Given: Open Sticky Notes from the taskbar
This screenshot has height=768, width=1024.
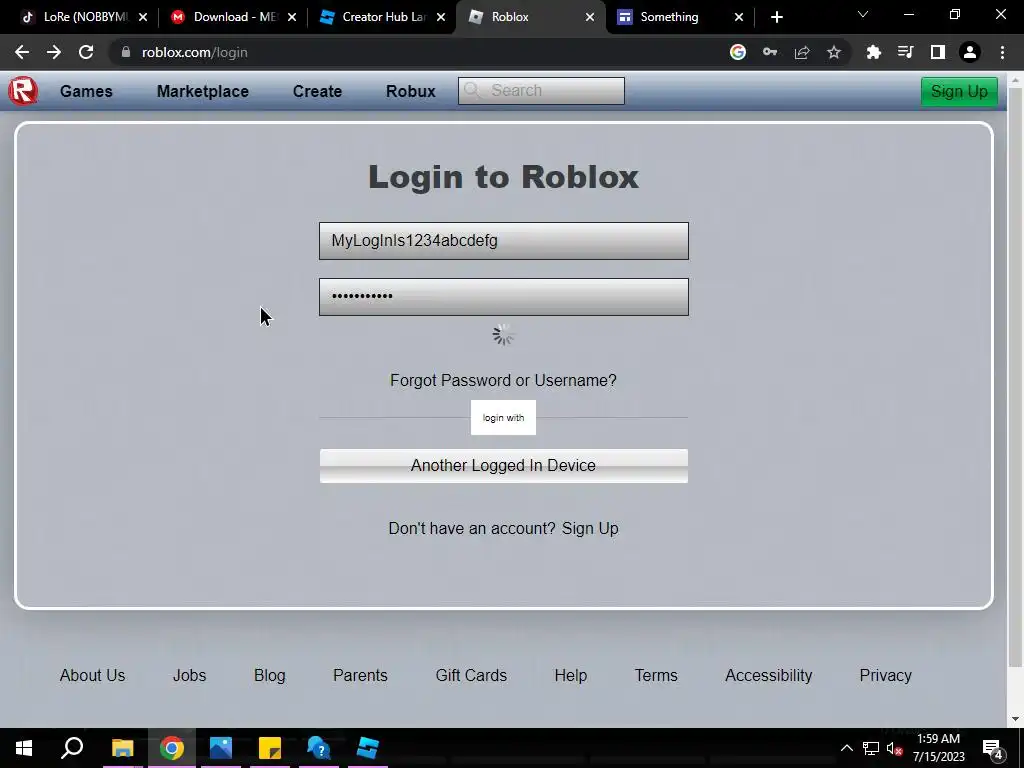Looking at the screenshot, I should [x=270, y=748].
